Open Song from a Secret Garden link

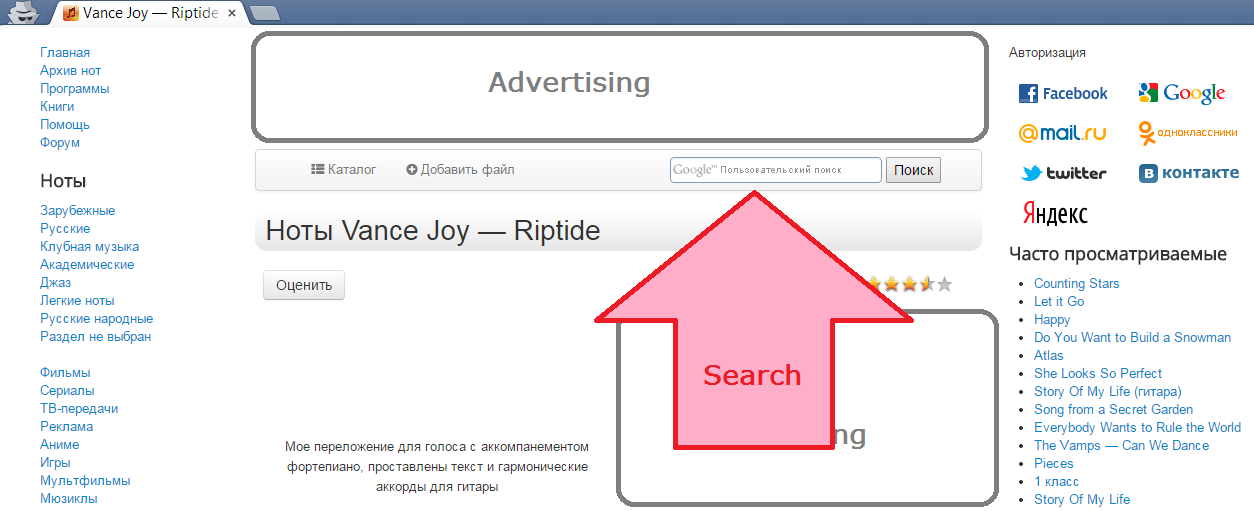[x=1114, y=410]
